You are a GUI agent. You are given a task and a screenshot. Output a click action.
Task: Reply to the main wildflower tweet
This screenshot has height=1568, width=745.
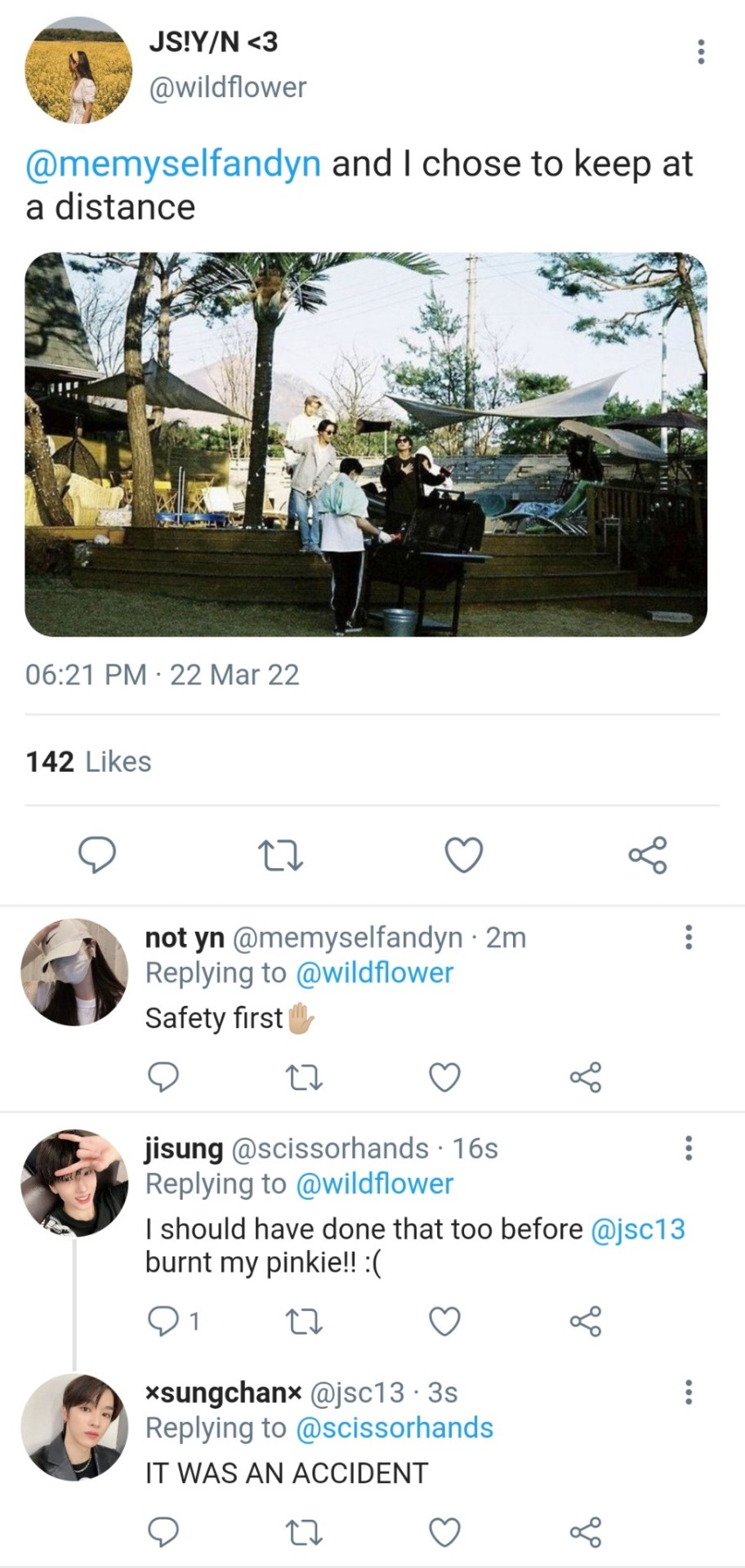coord(96,855)
